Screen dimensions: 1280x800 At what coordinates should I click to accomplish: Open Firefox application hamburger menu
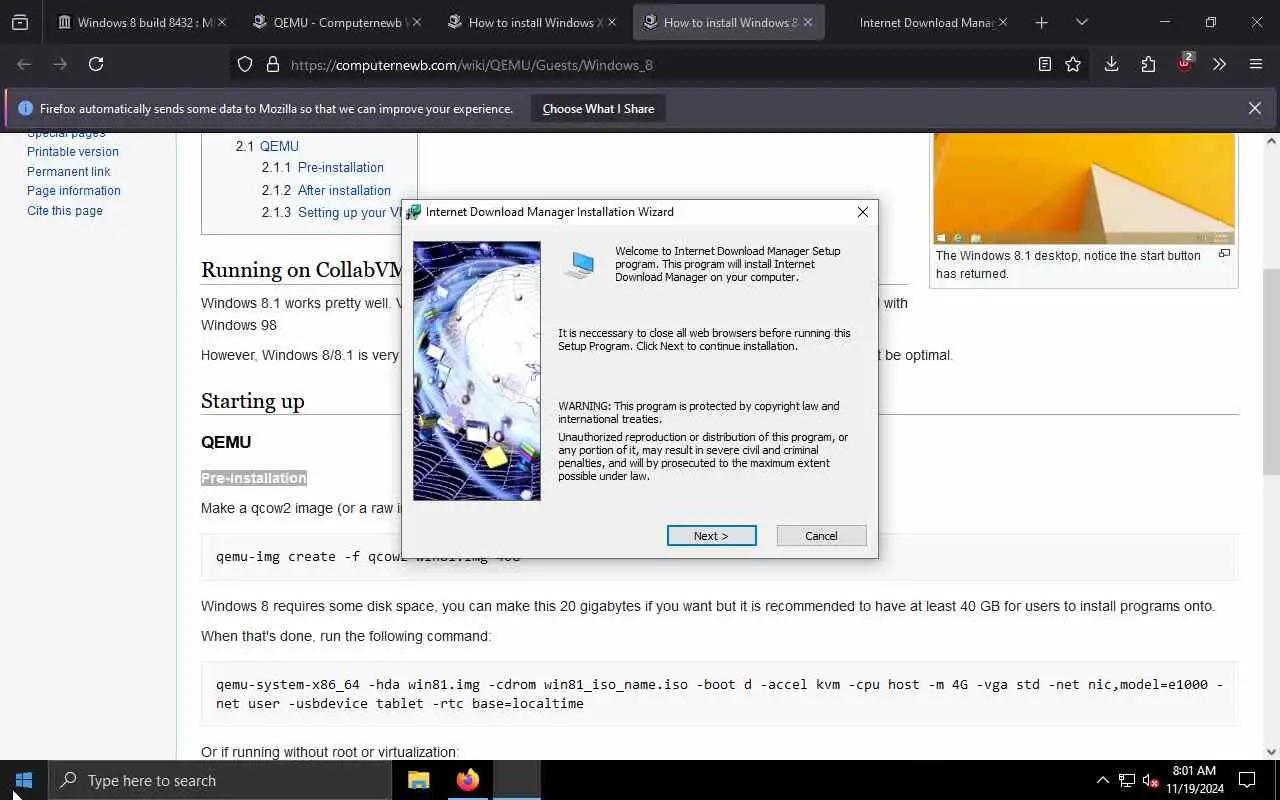click(1256, 64)
